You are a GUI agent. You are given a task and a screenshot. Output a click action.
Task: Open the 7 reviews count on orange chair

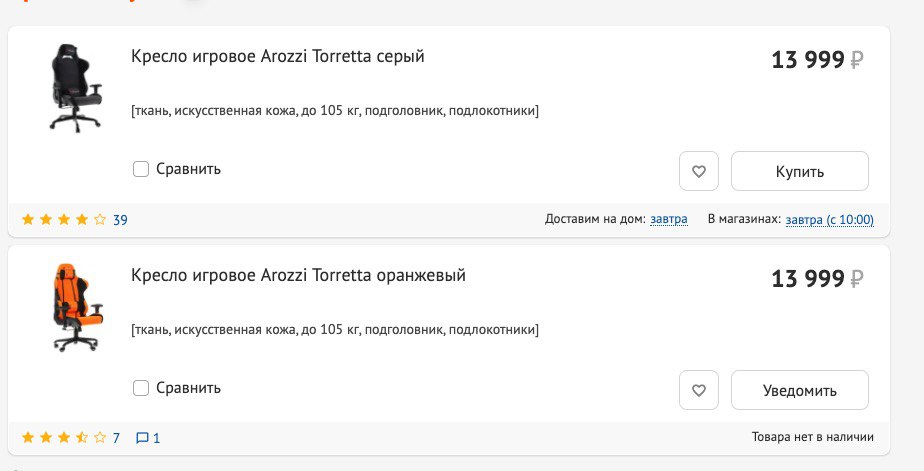[116, 438]
